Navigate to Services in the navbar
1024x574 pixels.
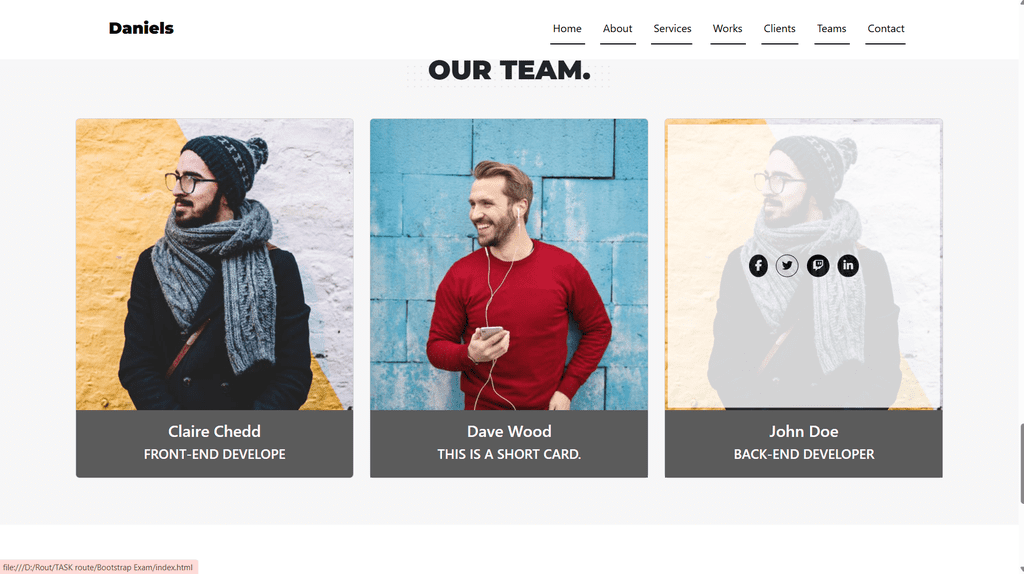coord(672,29)
